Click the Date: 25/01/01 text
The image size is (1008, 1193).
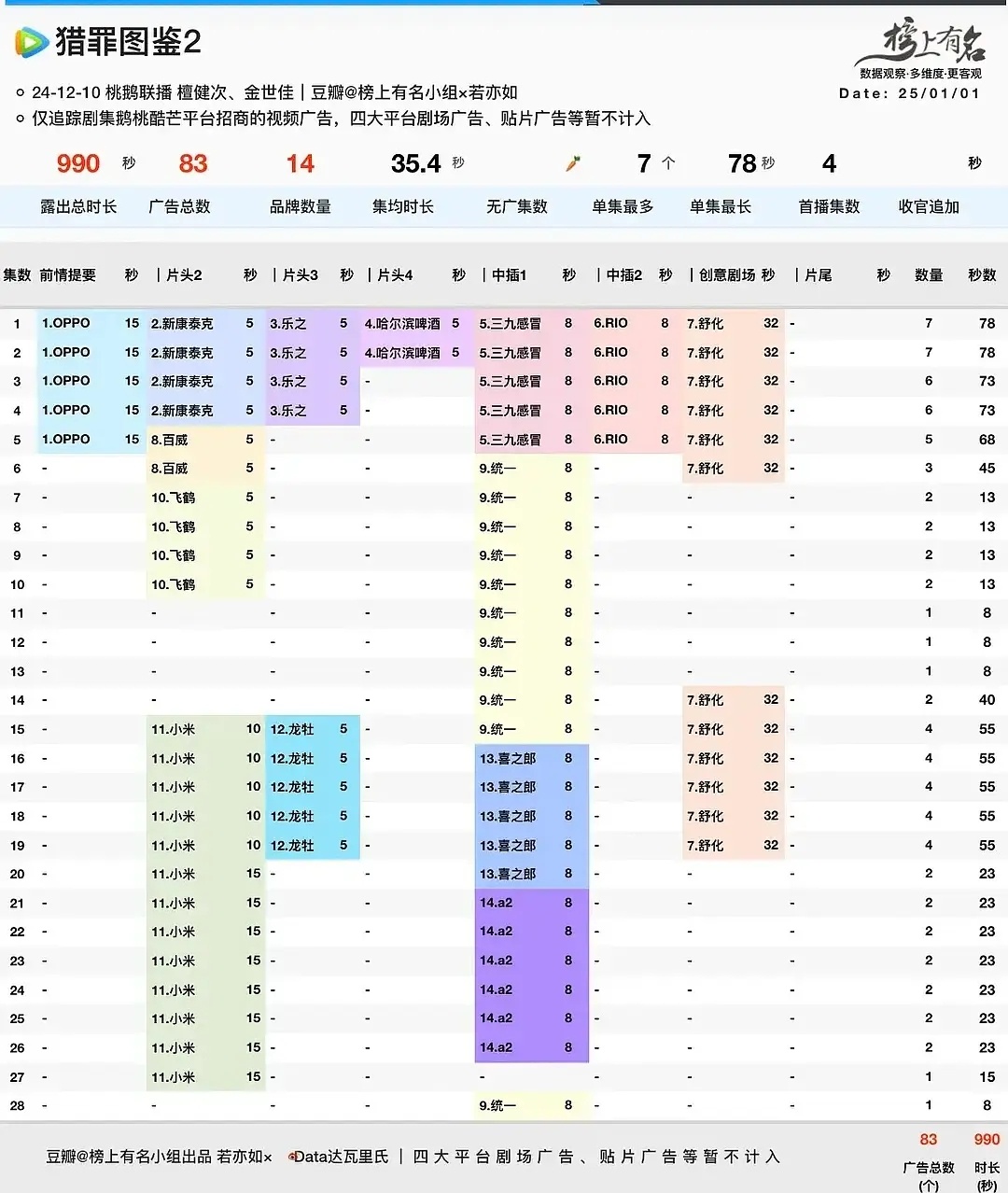[909, 93]
